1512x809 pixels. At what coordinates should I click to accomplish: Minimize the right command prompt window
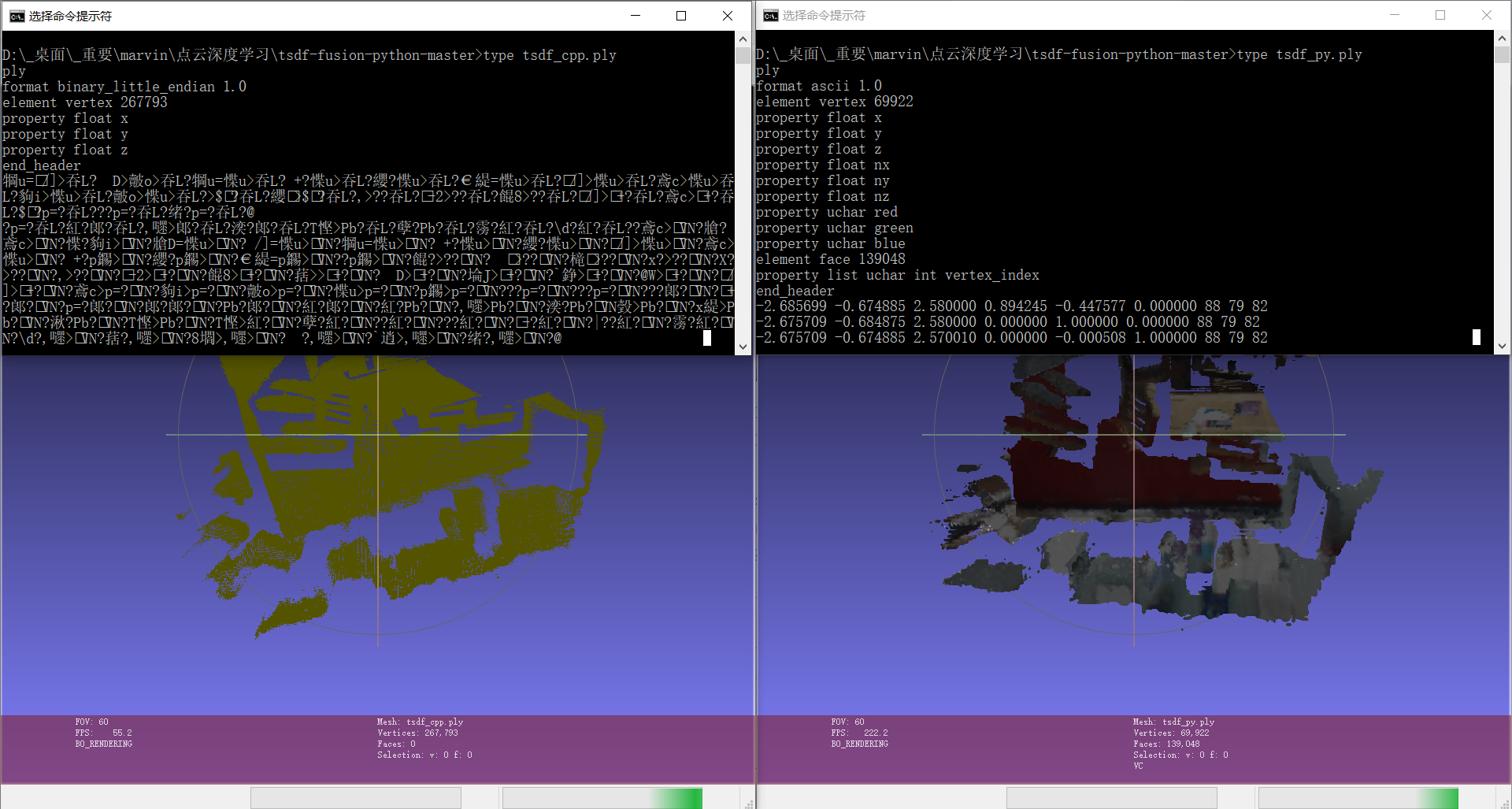(x=1395, y=16)
